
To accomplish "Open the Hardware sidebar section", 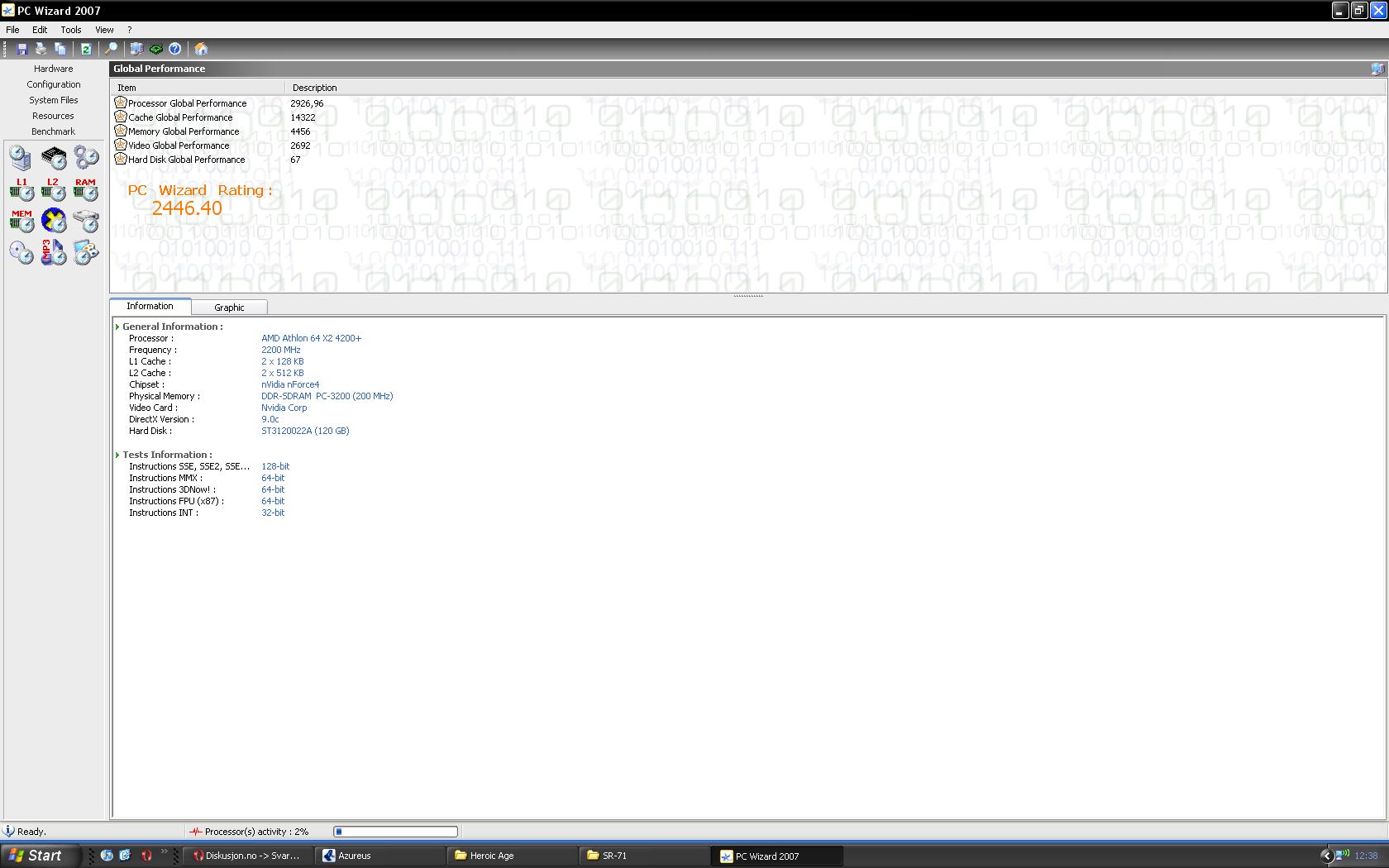I will click(54, 69).
